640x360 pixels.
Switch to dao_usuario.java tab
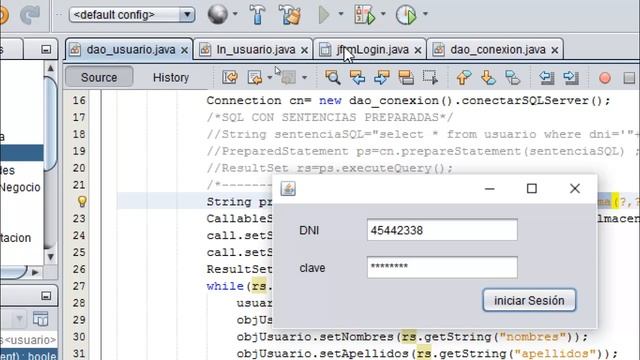pyautogui.click(x=129, y=50)
